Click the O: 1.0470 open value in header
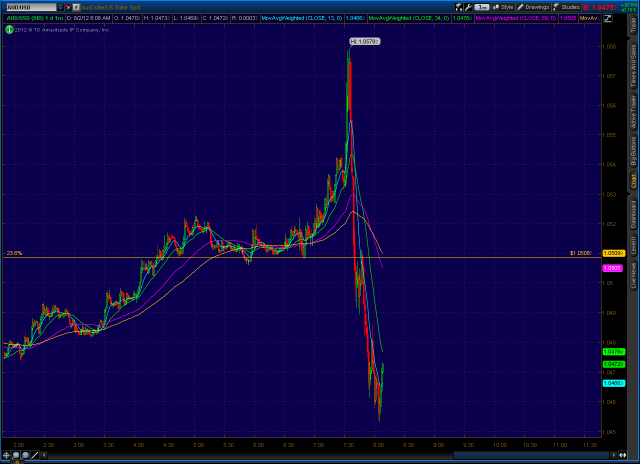Viewport: 640px width, 464px height. [x=127, y=18]
